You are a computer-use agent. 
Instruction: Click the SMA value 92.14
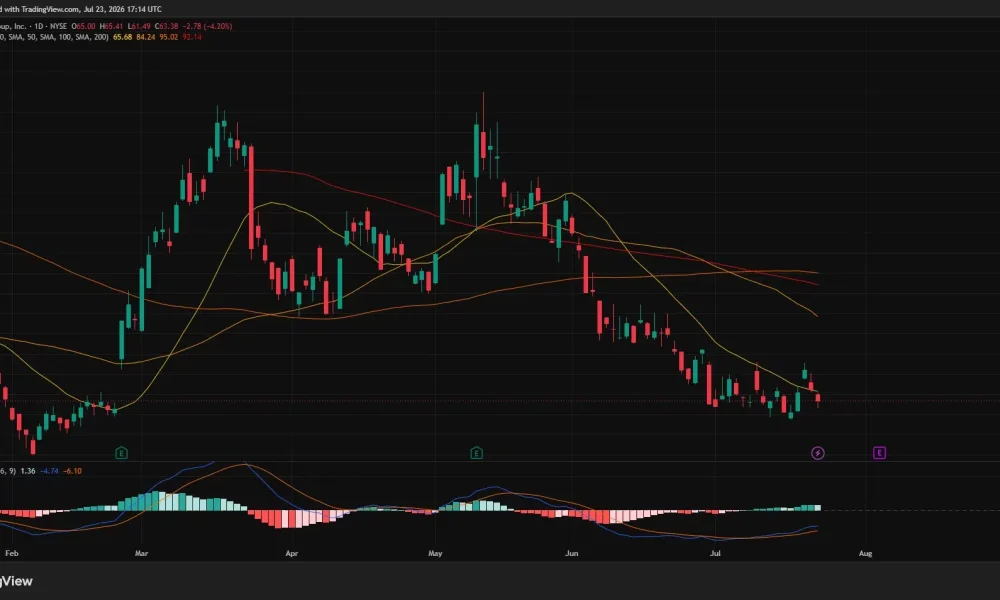[192, 37]
